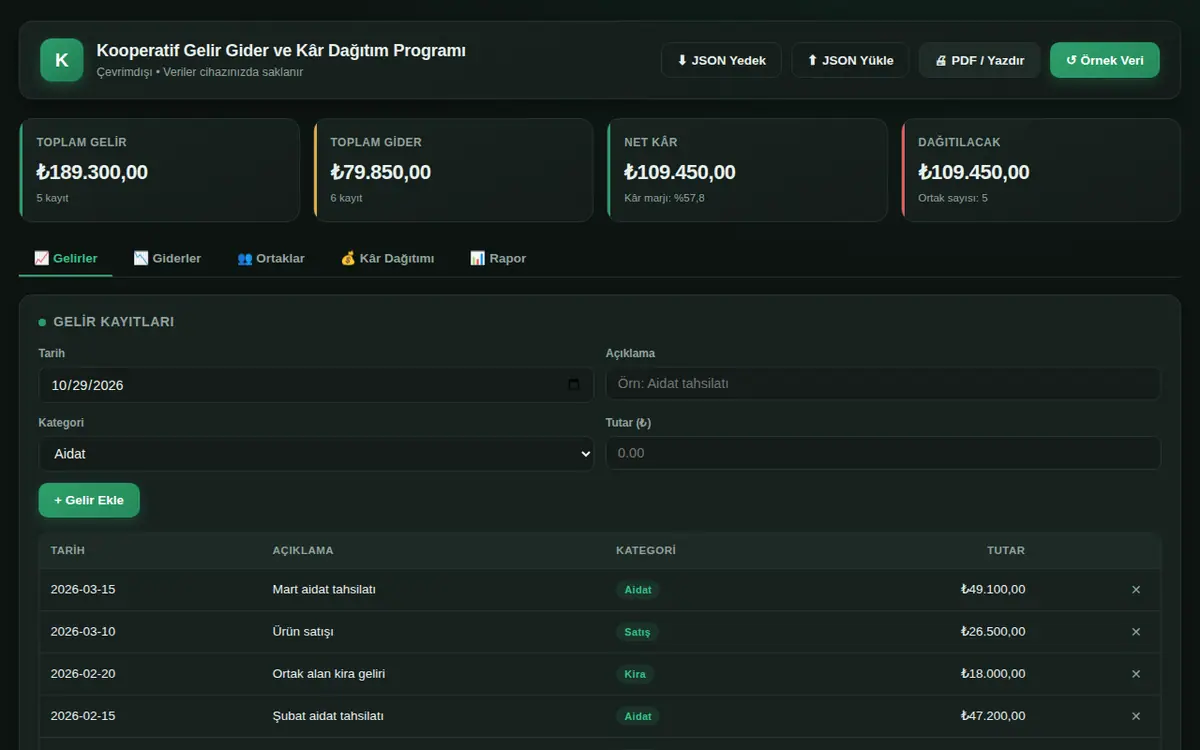Focus the Açıklama description input
The height and width of the screenshot is (750, 1200).
883,384
